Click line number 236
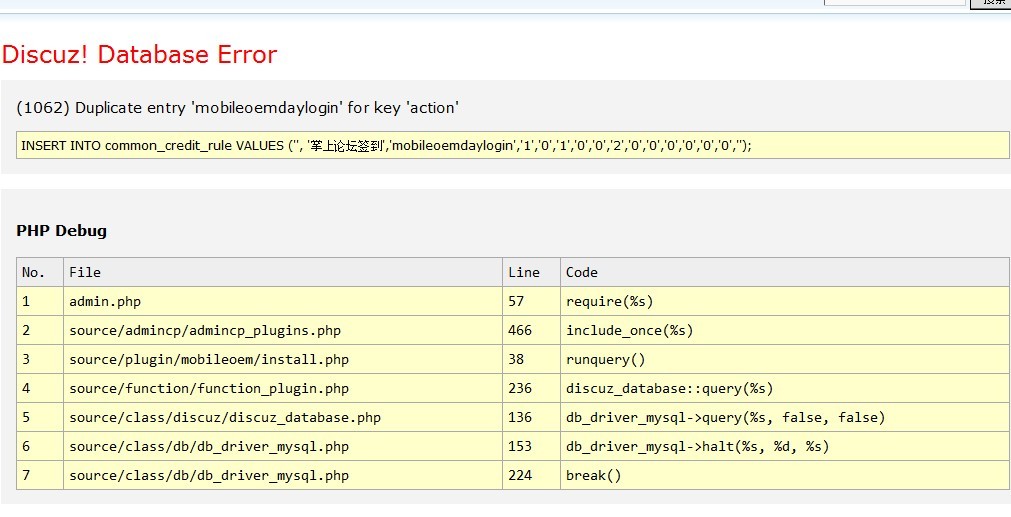The height and width of the screenshot is (517, 1011). pyautogui.click(x=531, y=388)
